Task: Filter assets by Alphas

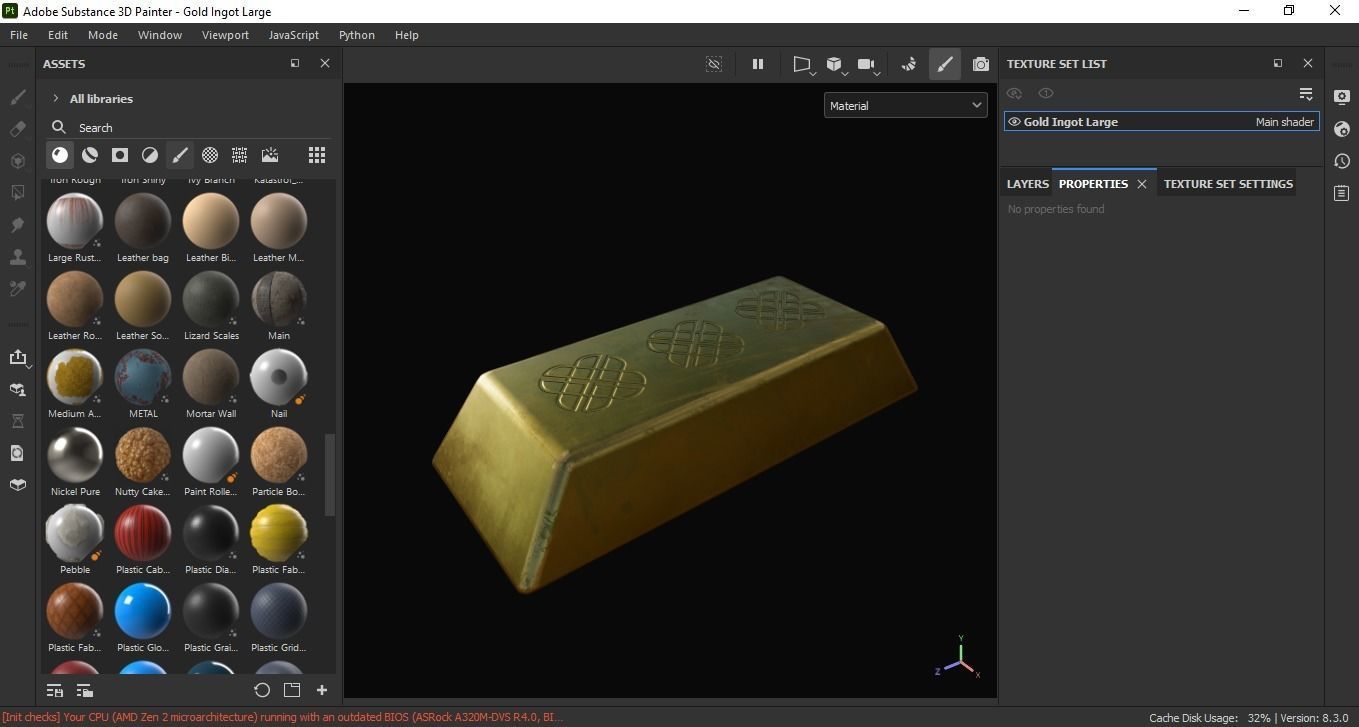Action: pos(210,155)
